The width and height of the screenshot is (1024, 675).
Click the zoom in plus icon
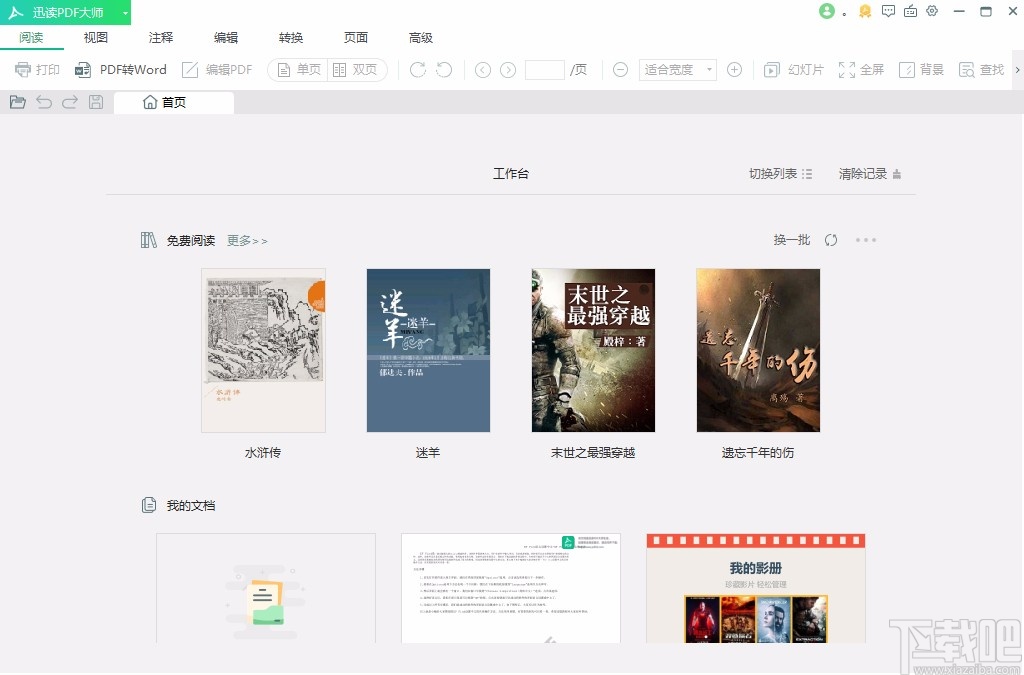733,69
